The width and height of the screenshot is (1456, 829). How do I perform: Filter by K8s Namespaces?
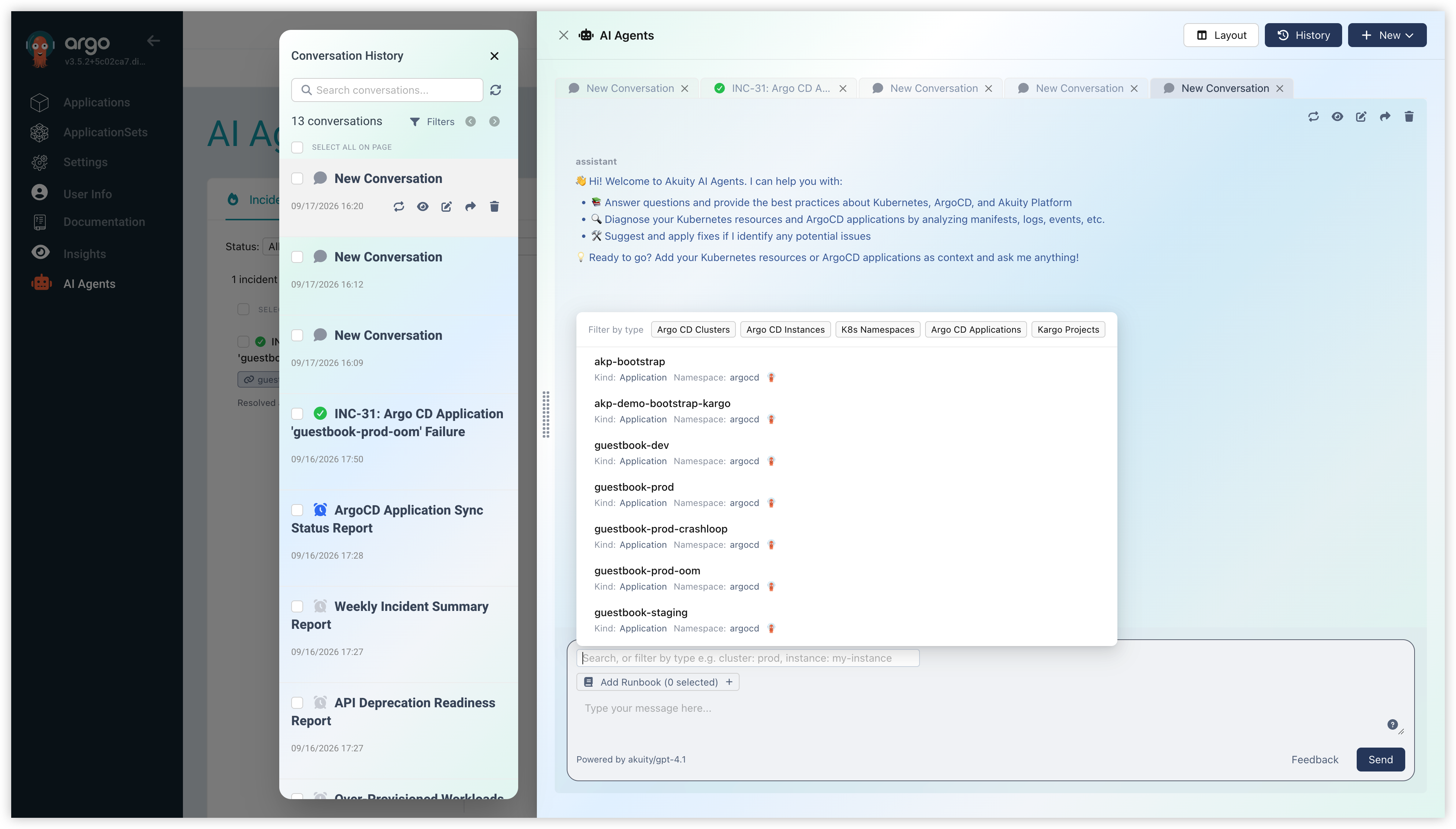(x=878, y=330)
